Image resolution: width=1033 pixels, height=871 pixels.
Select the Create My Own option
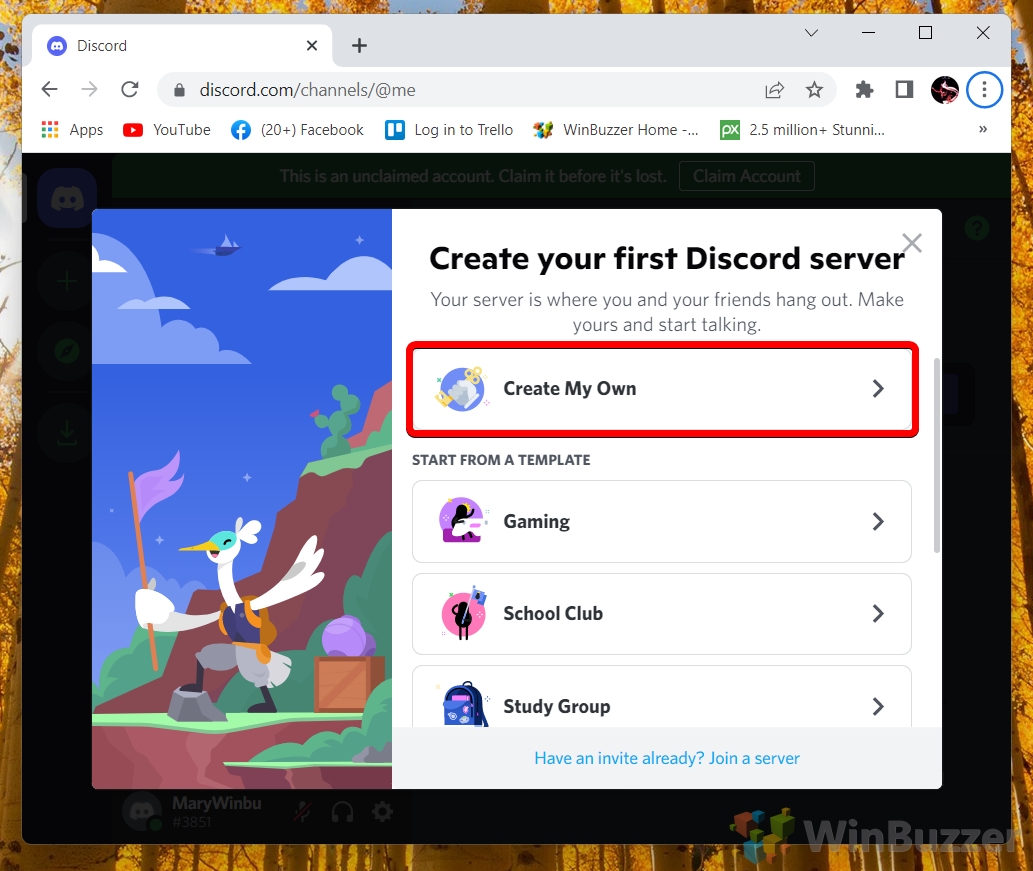coord(662,389)
